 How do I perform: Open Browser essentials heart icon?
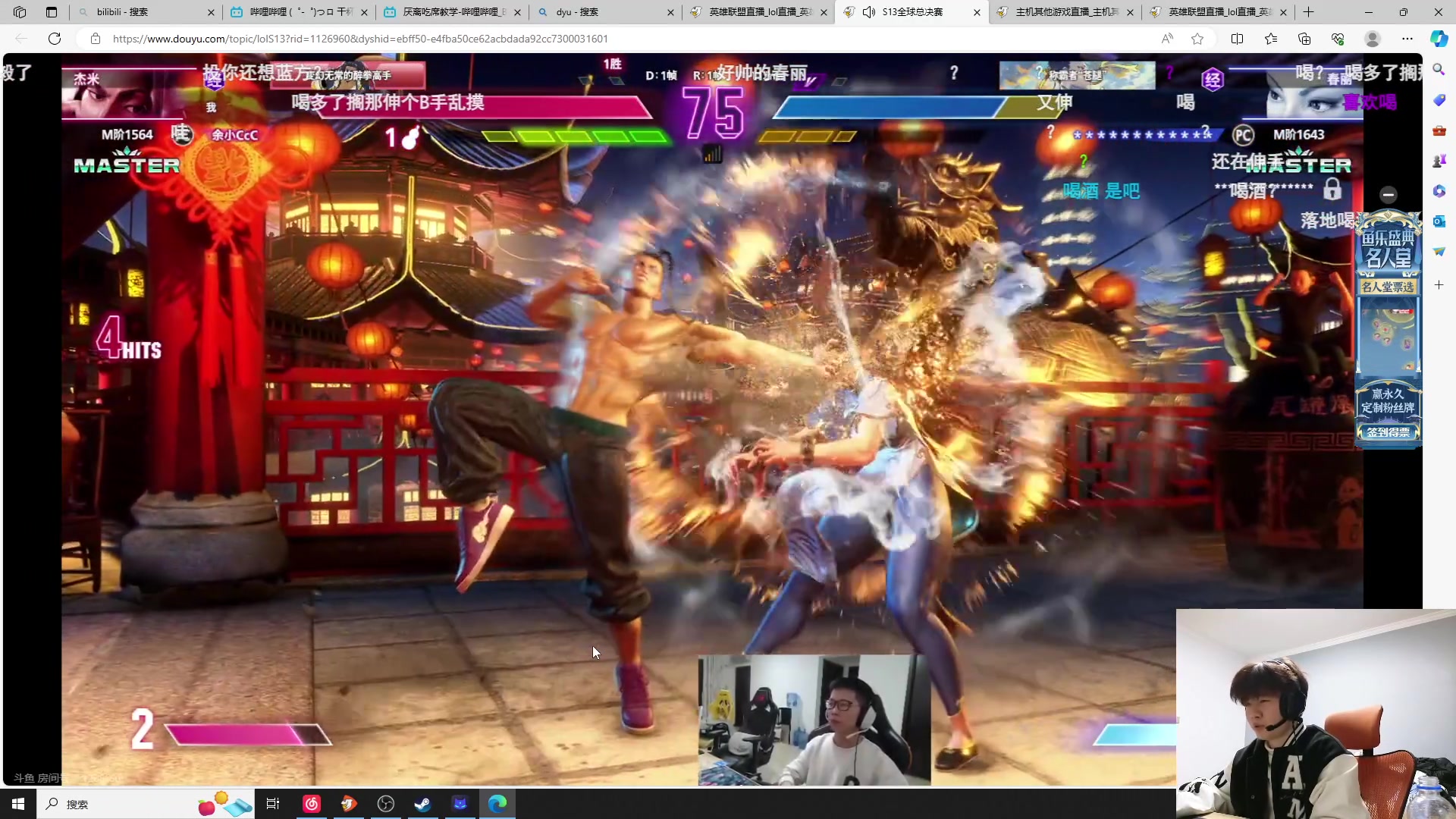[1338, 39]
